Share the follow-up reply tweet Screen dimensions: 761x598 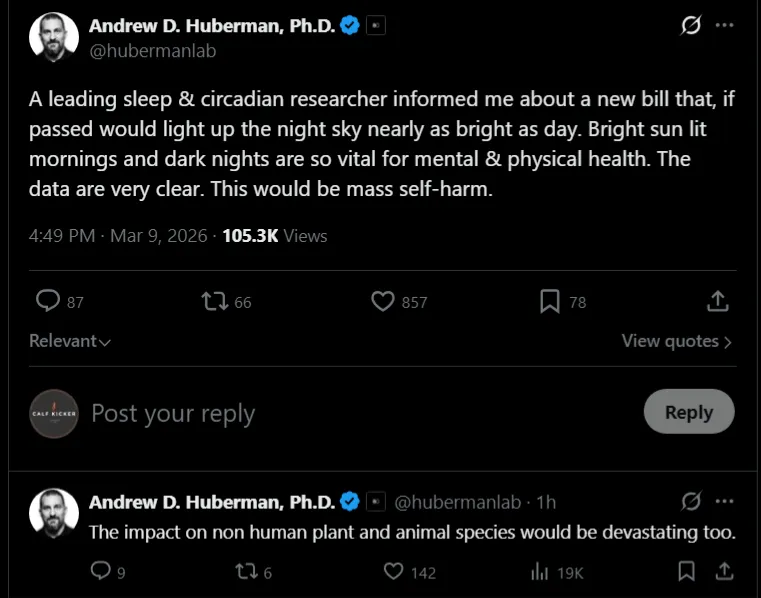coord(724,571)
